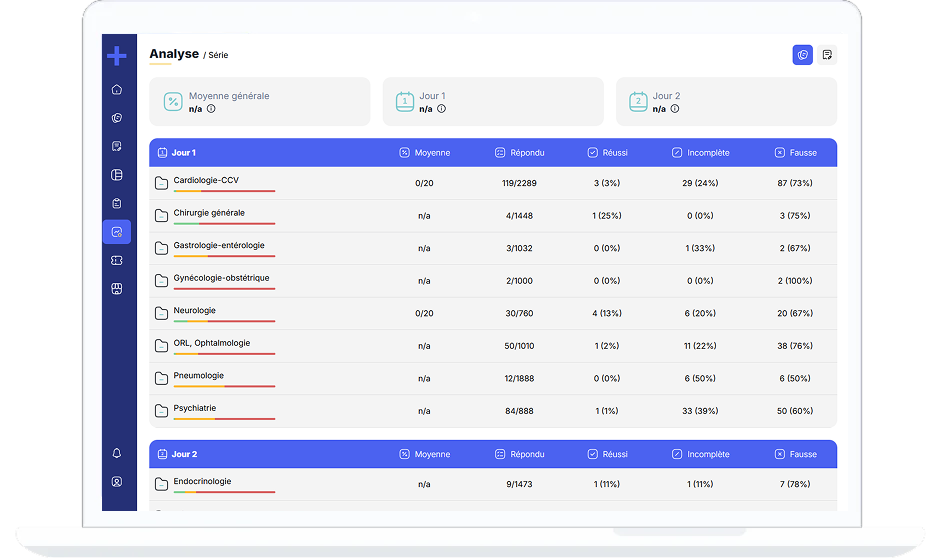Click the store icon in sidebar
Image resolution: width=930 pixels, height=558 pixels.
click(x=117, y=289)
